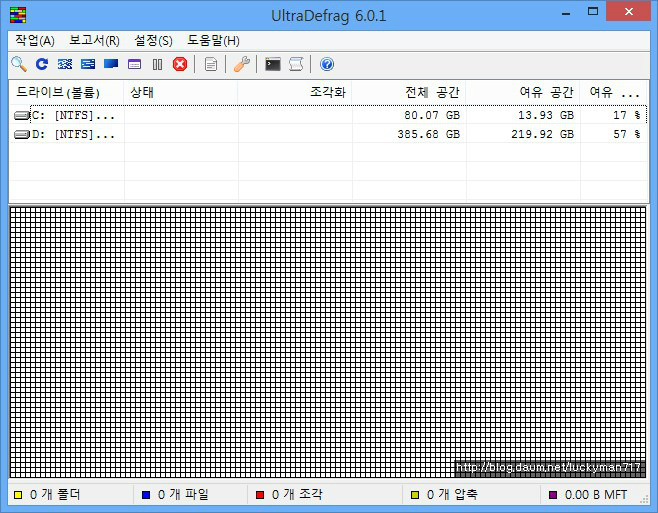
Task: Click the 0 개 조각 status text
Action: pyautogui.click(x=297, y=495)
